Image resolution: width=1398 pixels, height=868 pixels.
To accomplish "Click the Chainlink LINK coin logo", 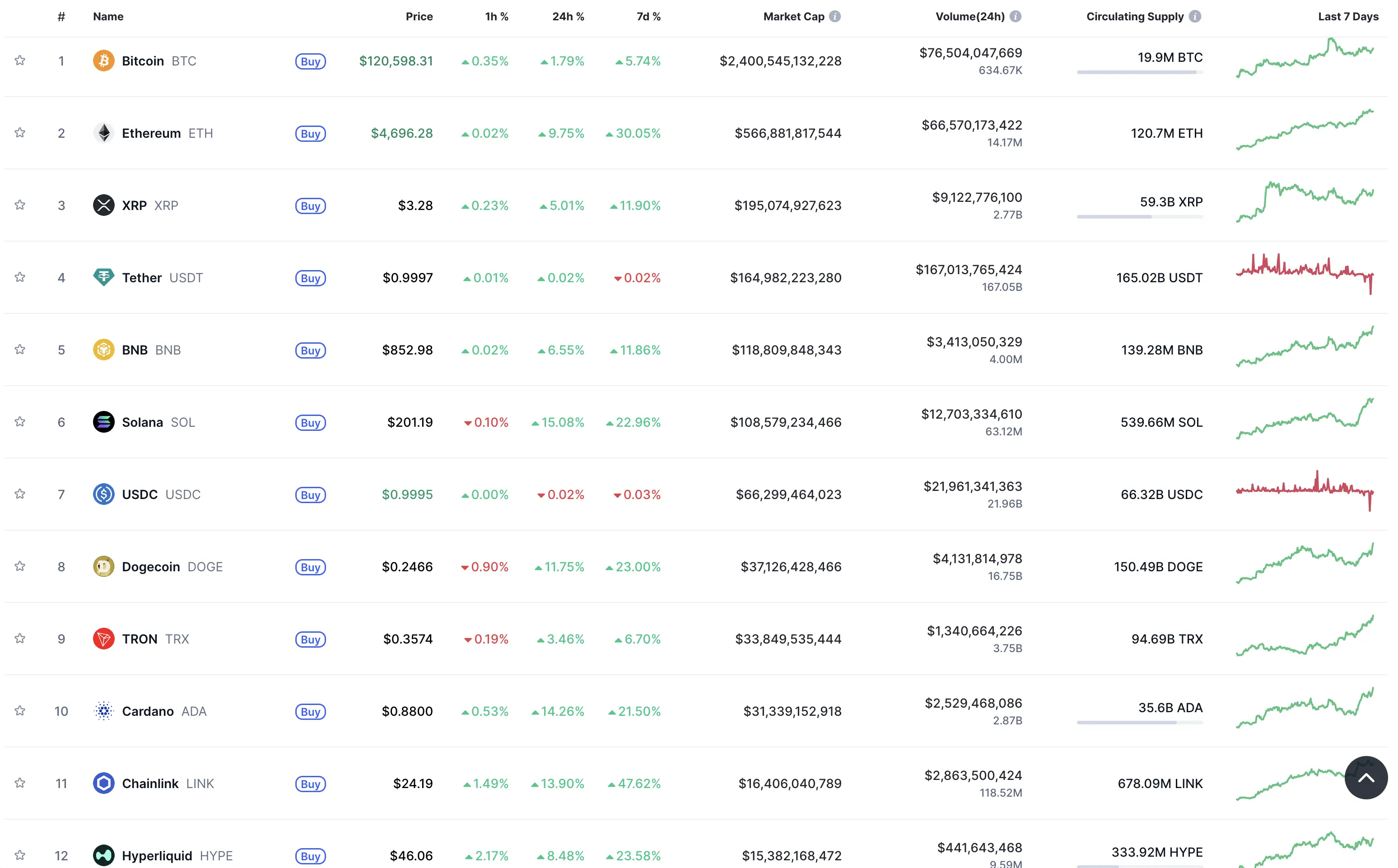I will (x=103, y=783).
